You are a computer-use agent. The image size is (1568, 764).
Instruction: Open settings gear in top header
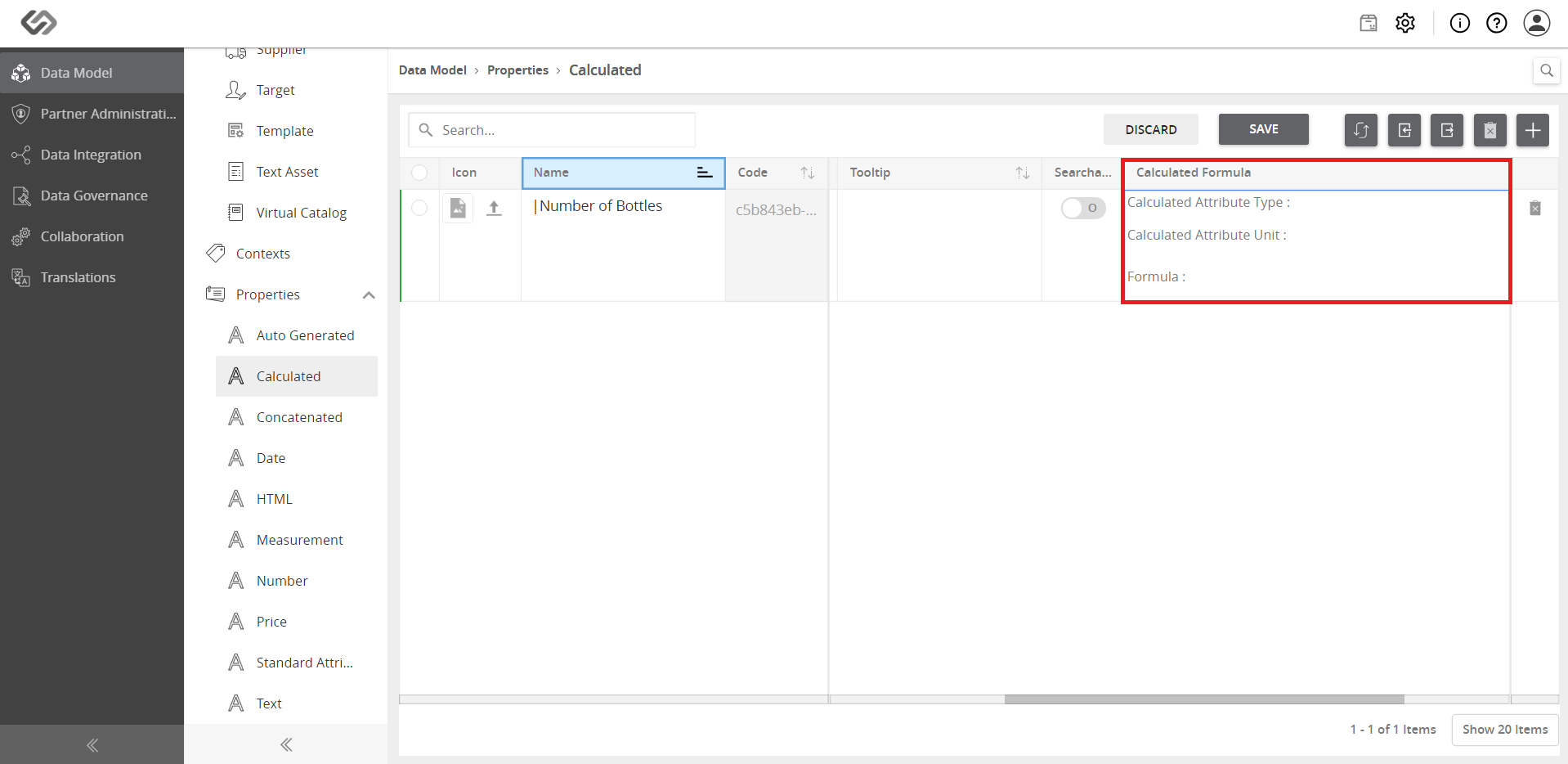tap(1405, 23)
